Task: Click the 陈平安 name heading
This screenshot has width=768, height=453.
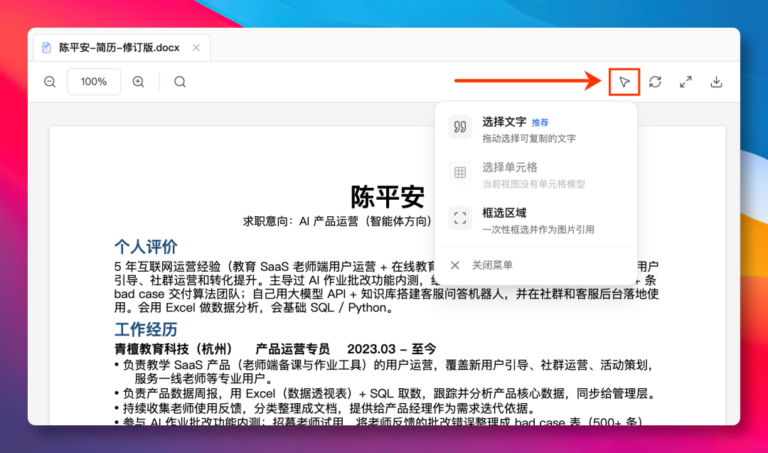Action: [x=387, y=196]
